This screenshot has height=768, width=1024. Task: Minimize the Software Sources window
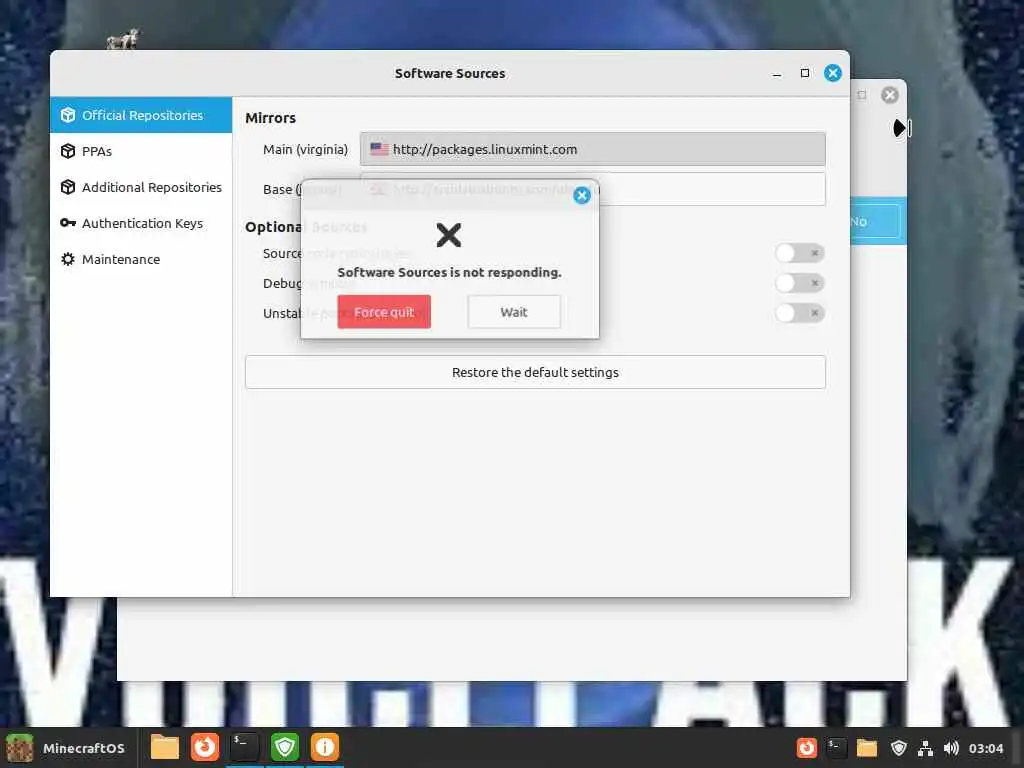[776, 74]
